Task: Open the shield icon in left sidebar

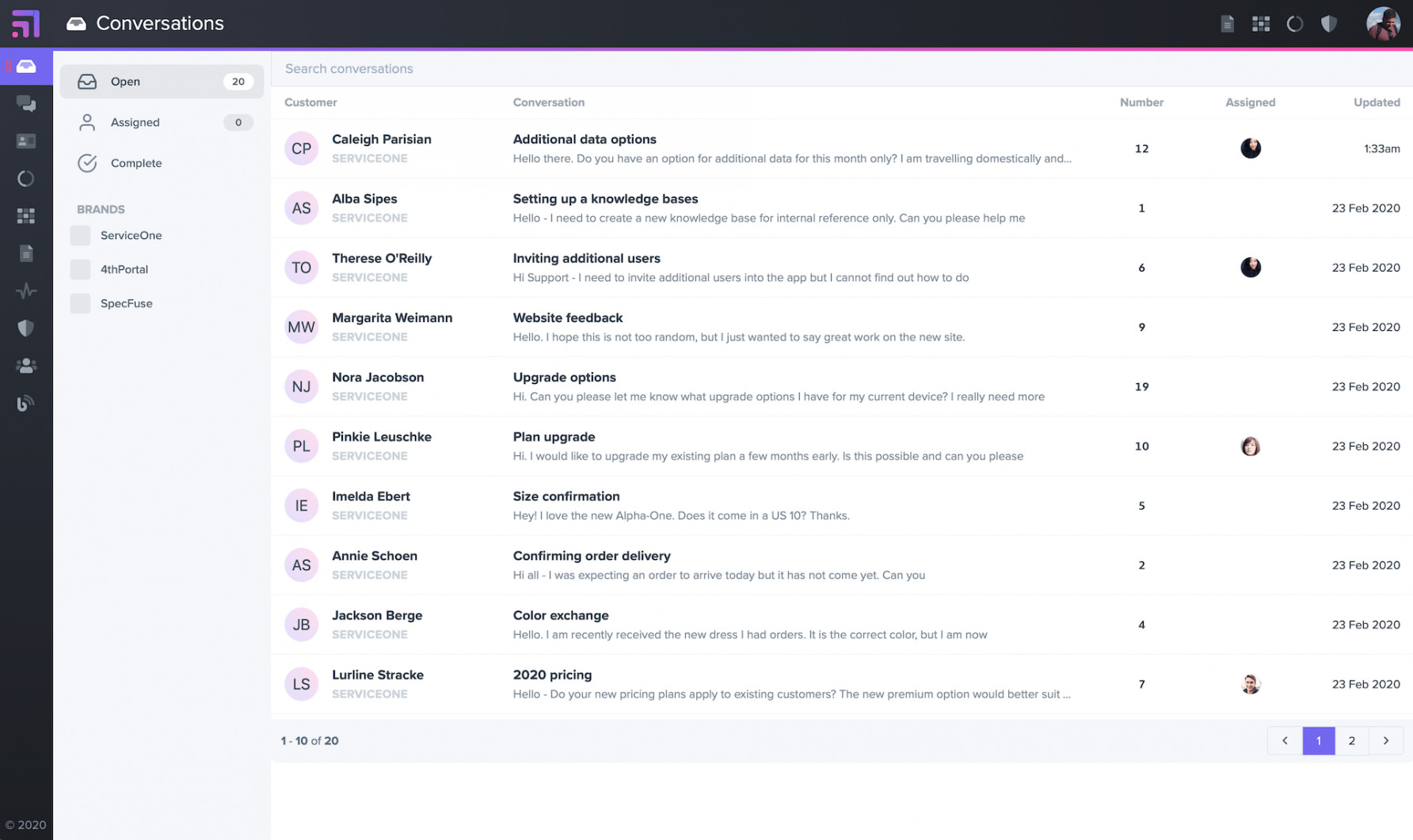Action: click(x=26, y=328)
